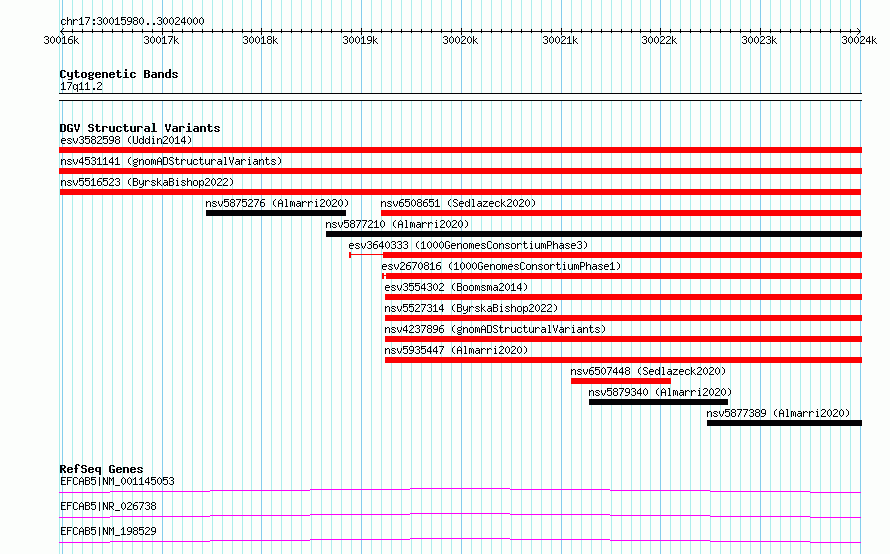The width and height of the screenshot is (890, 554).
Task: Open the EFCAB5|NM_198529 transcript label
Action: click(x=108, y=531)
